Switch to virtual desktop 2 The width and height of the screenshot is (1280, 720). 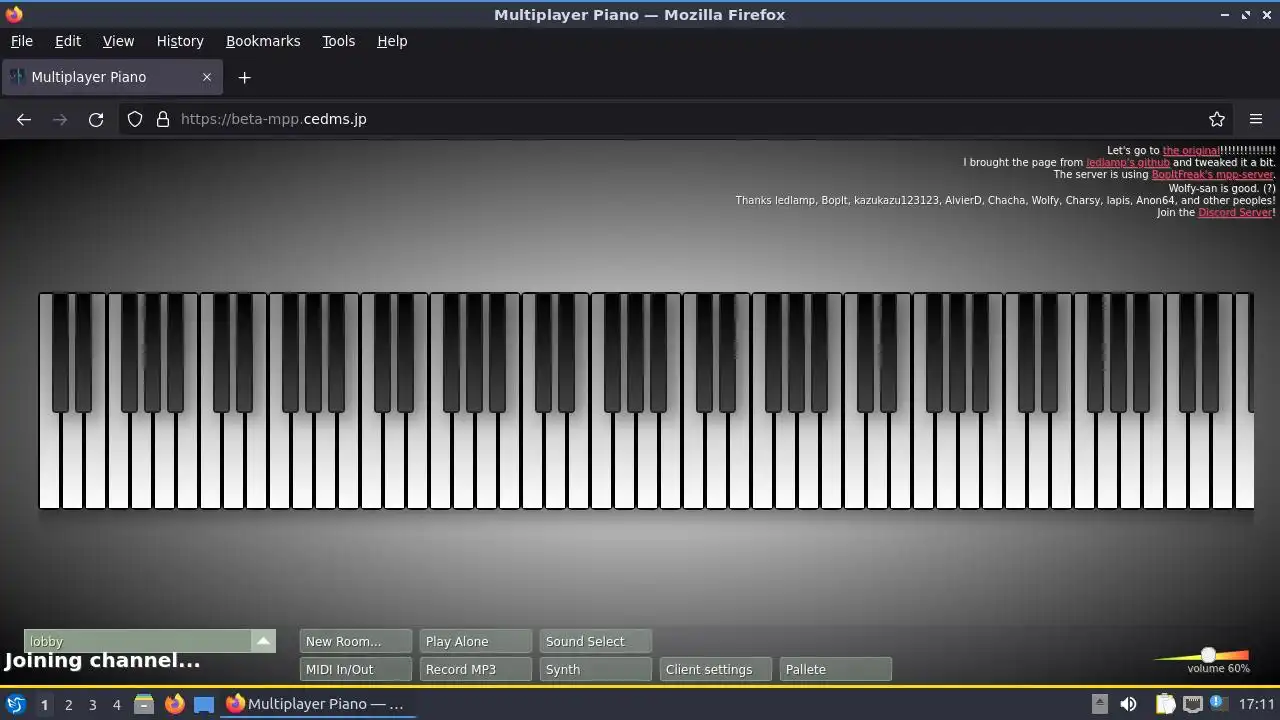click(68, 704)
